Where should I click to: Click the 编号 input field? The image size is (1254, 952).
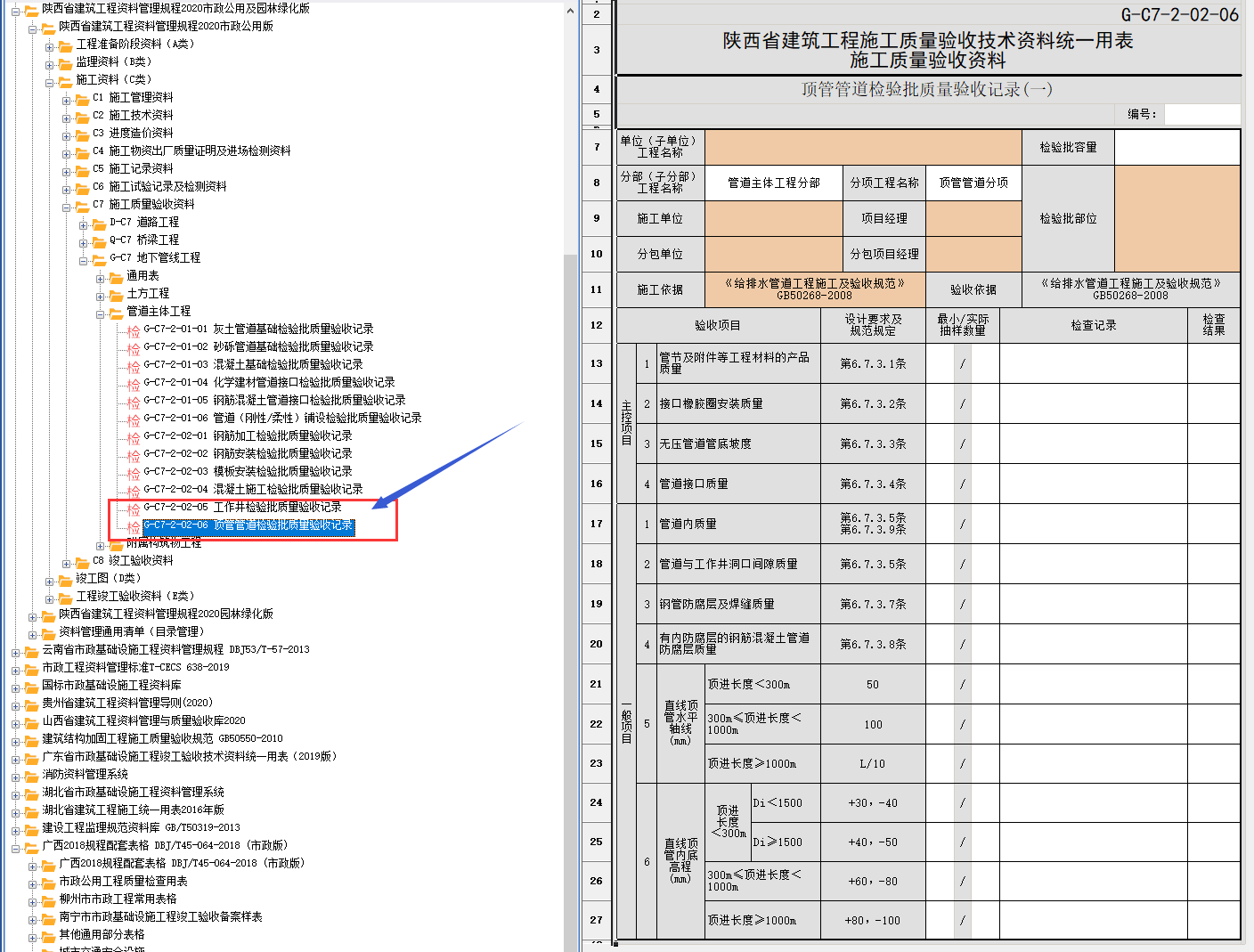[1201, 114]
